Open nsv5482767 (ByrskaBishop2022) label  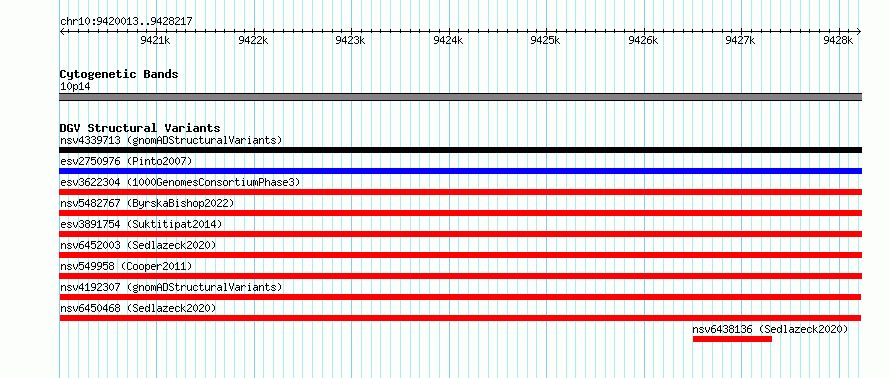point(147,203)
